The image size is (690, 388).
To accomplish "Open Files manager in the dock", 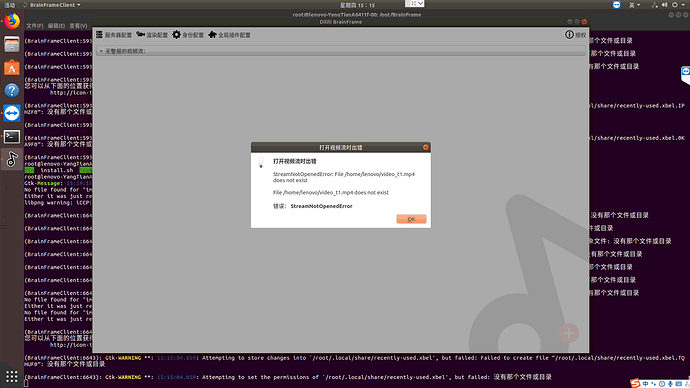I will [12, 44].
